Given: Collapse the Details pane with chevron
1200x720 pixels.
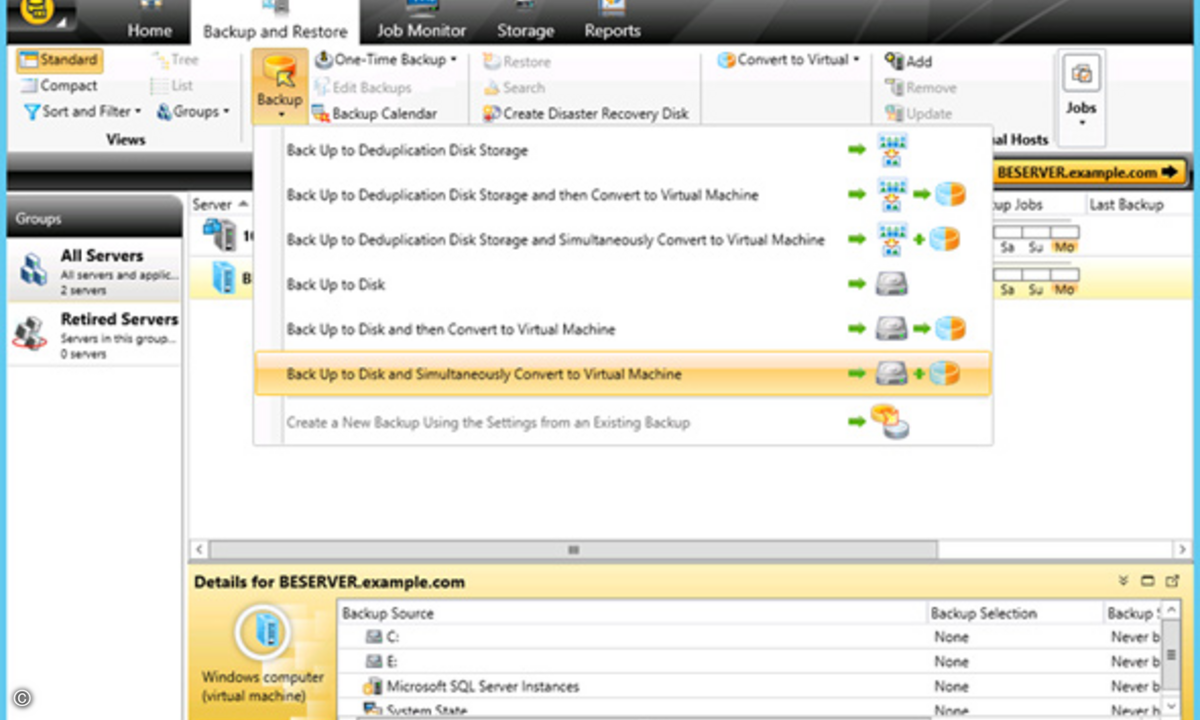Looking at the screenshot, I should 1123,581.
